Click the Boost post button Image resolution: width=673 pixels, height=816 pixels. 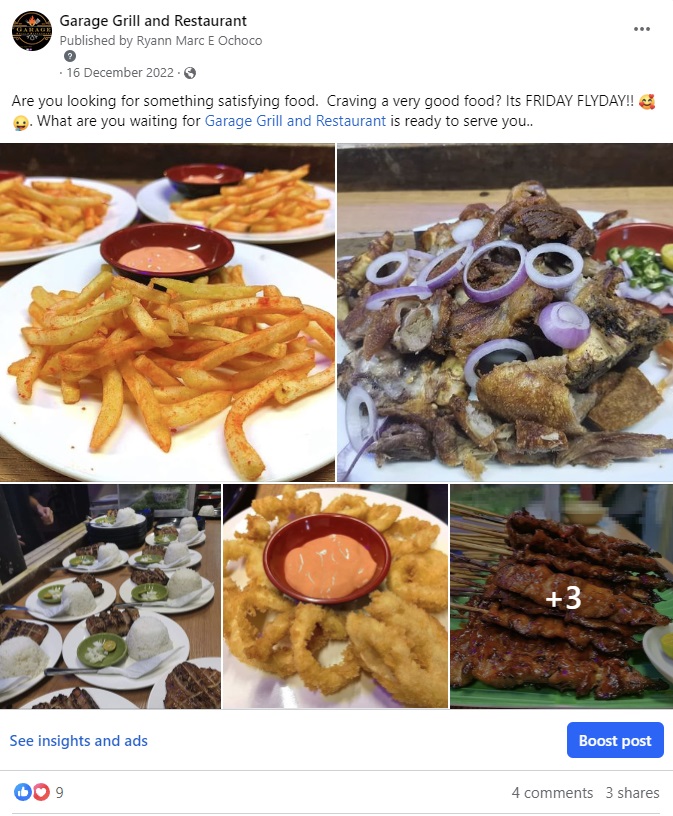point(615,740)
